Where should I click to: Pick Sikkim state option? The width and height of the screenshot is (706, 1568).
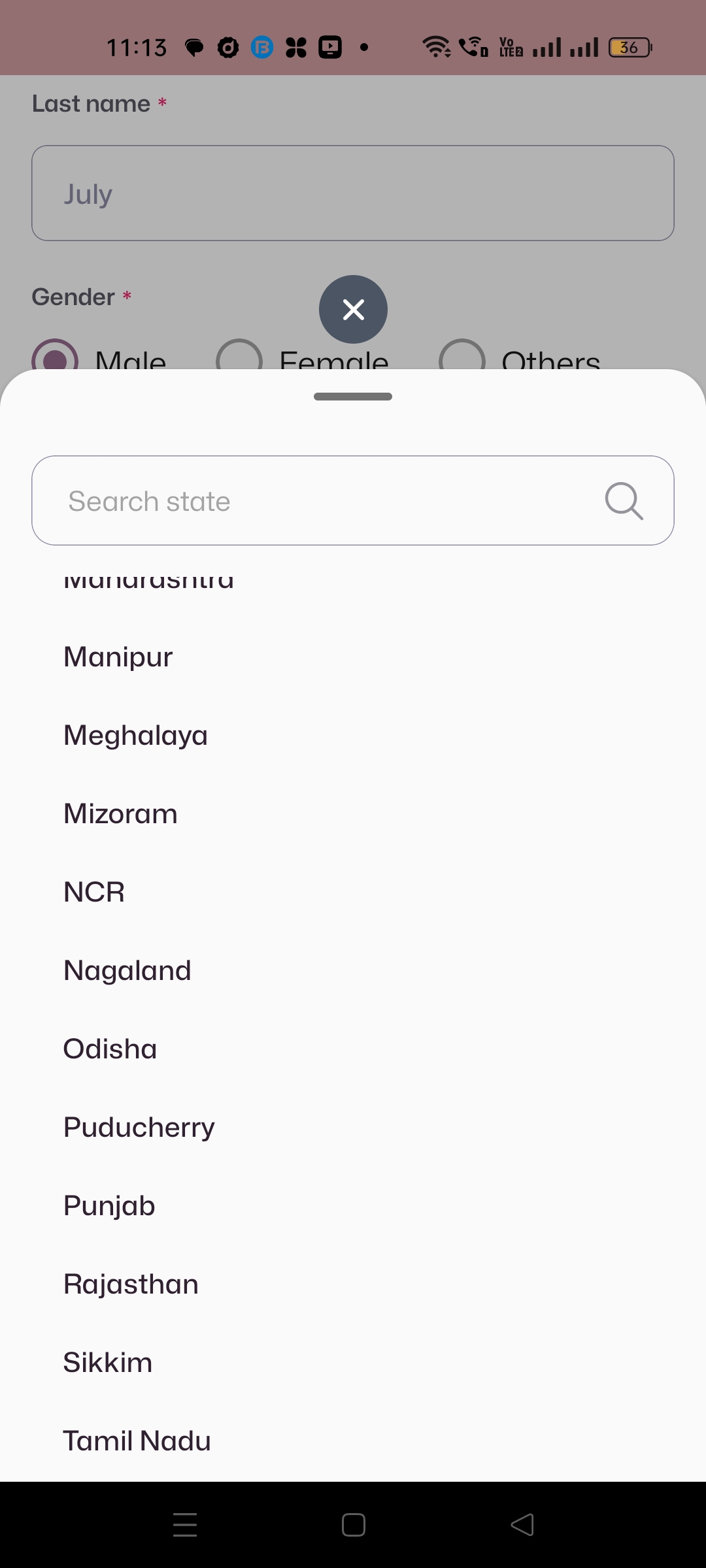click(x=108, y=1363)
